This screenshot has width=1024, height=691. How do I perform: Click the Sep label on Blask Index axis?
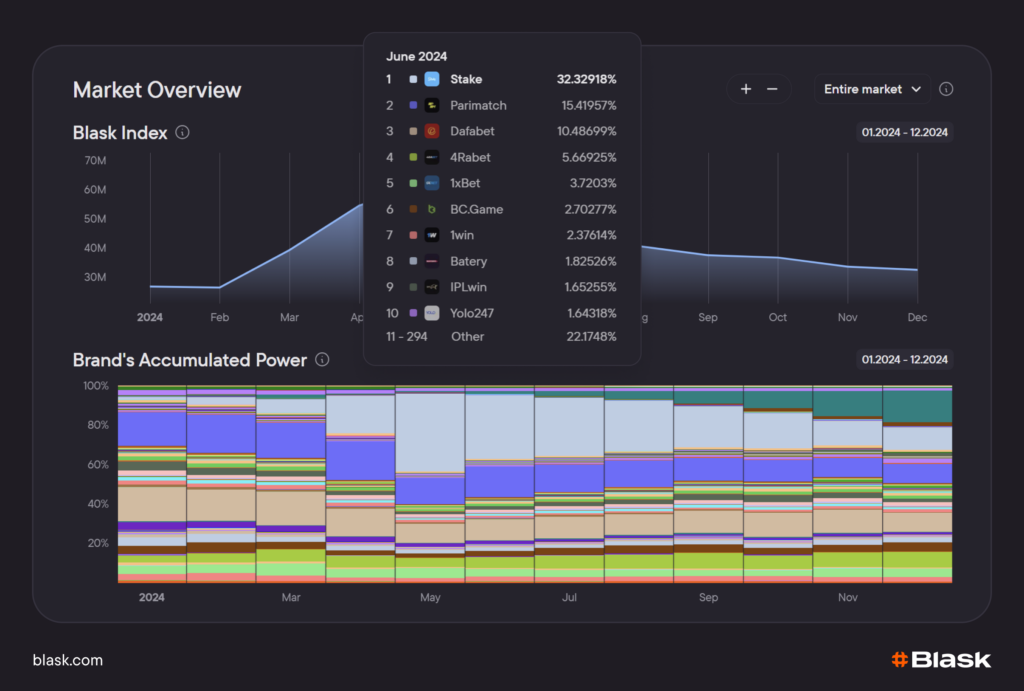coord(708,317)
